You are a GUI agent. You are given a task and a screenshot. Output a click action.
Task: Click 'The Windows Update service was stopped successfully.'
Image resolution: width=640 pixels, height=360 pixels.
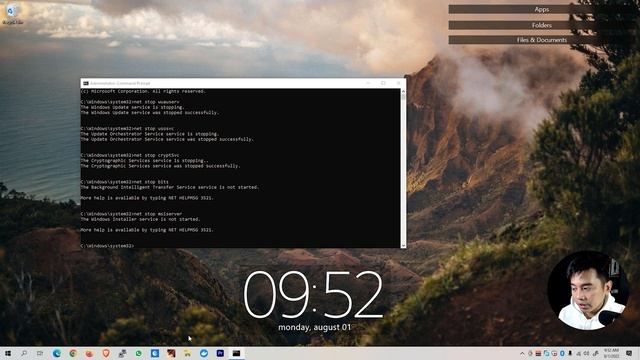pos(149,113)
